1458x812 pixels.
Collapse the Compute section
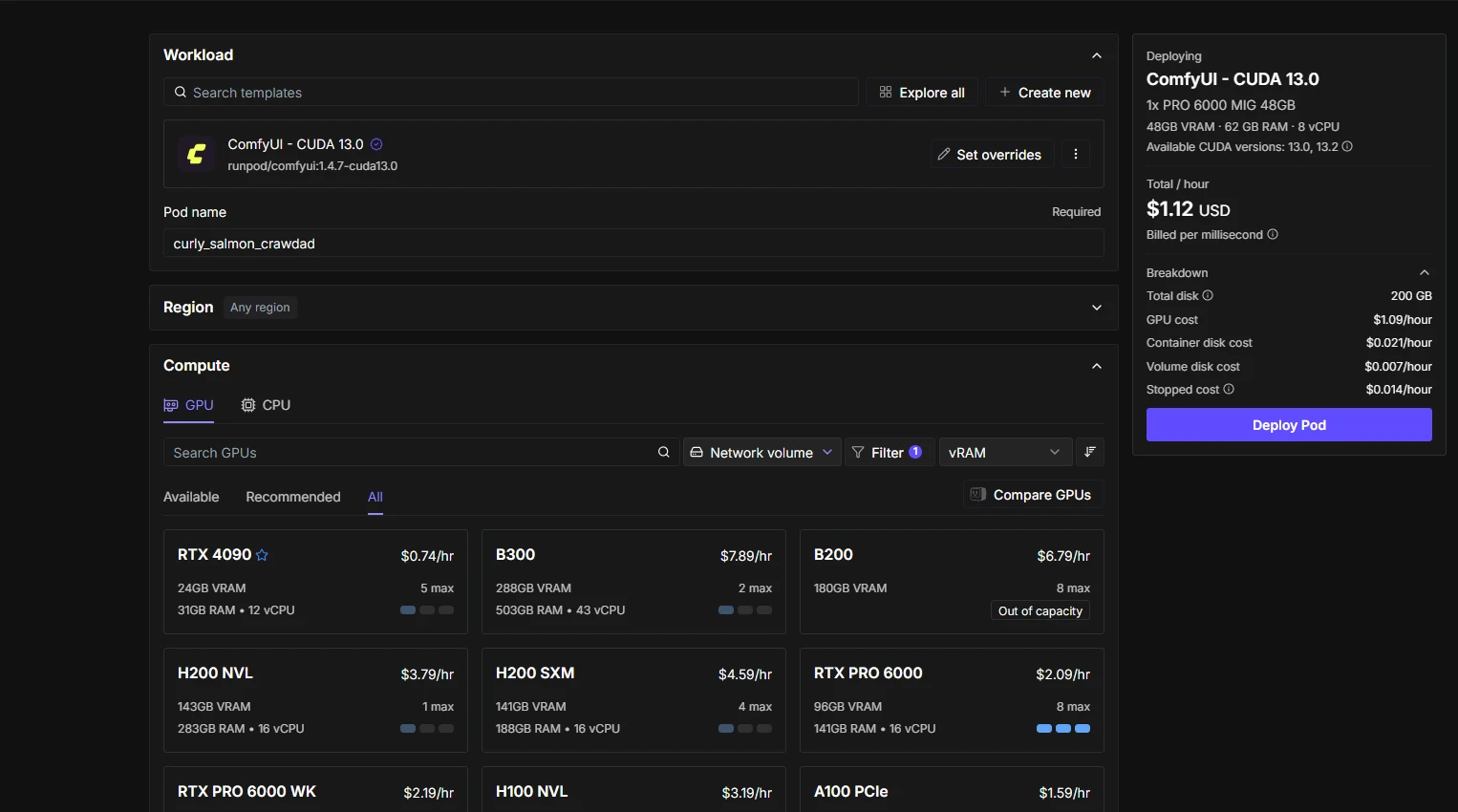(1097, 366)
